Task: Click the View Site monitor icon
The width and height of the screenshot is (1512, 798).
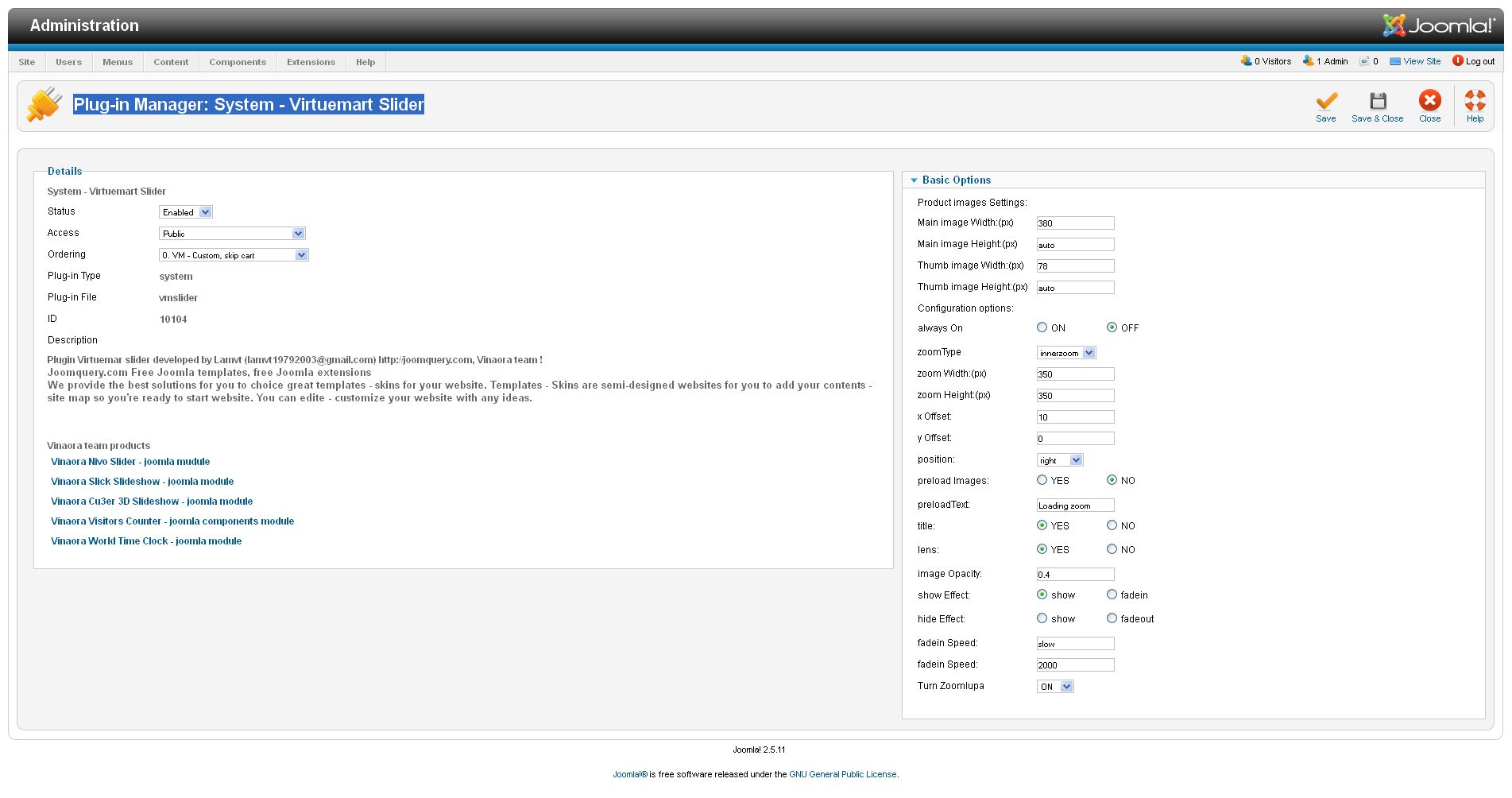Action: click(x=1395, y=61)
